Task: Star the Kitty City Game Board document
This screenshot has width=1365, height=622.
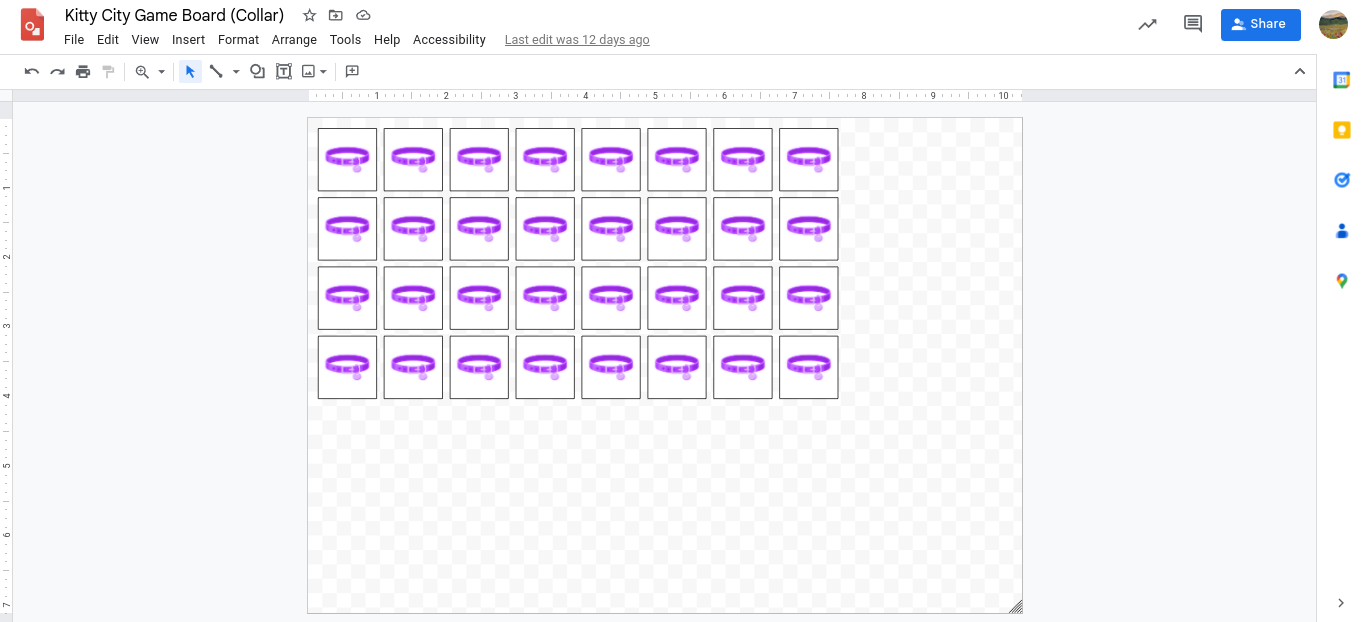Action: (x=309, y=15)
